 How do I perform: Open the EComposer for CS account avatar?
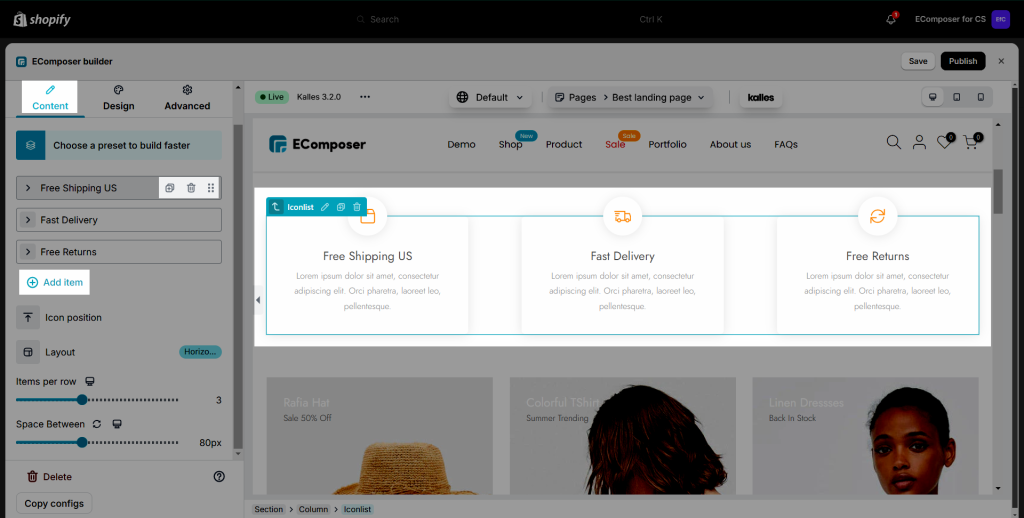click(x=1000, y=19)
